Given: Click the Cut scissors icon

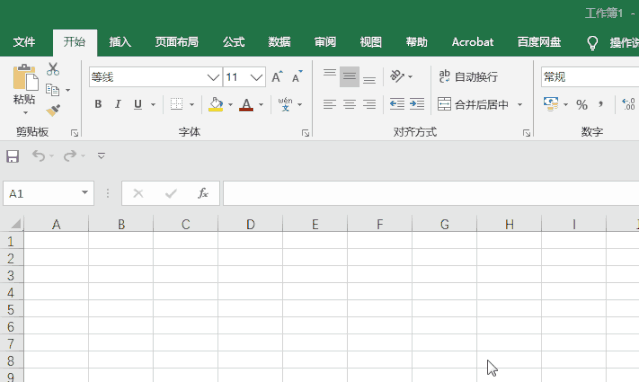Looking at the screenshot, I should click(53, 69).
